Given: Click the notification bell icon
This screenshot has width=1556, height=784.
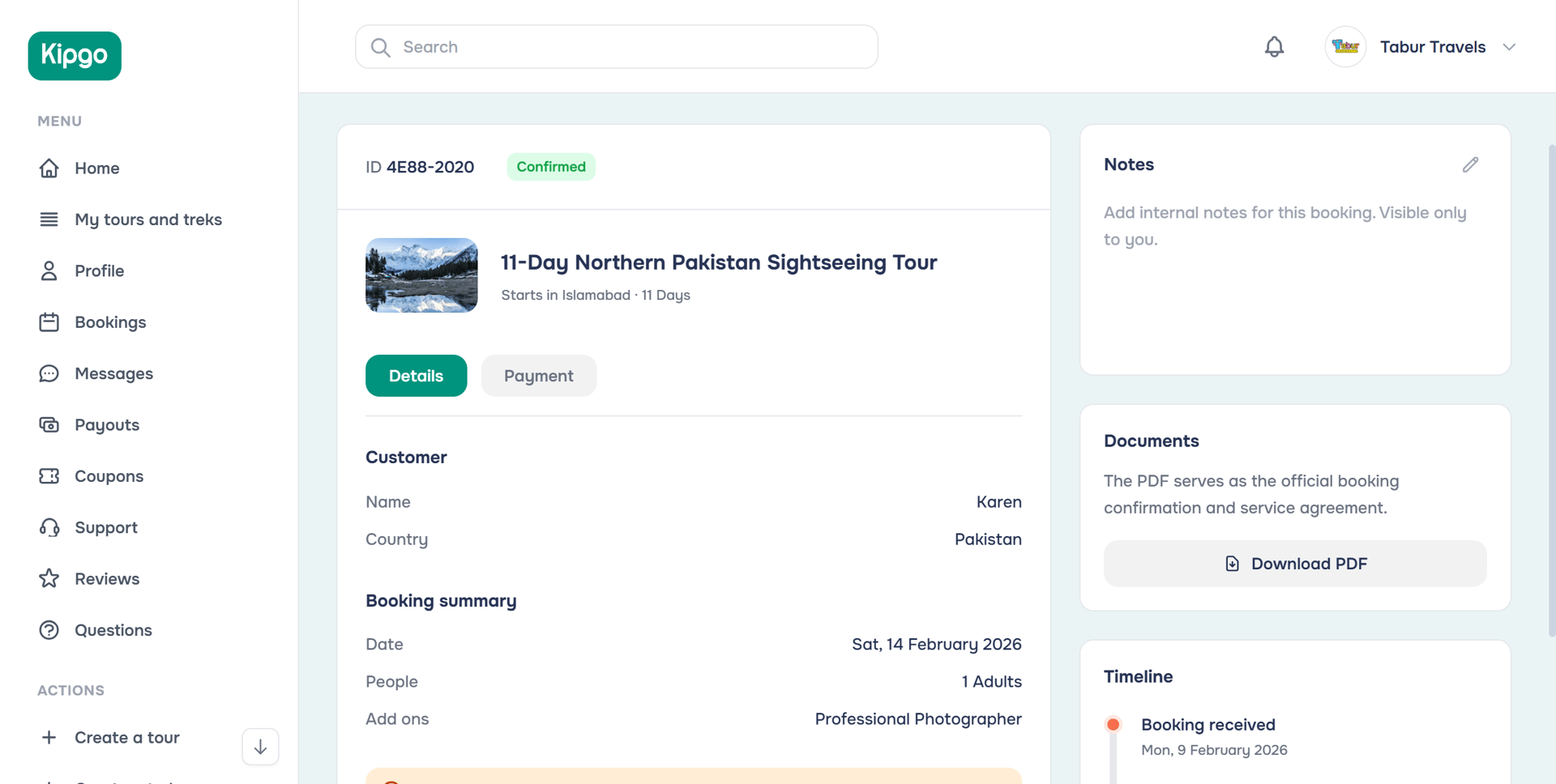Looking at the screenshot, I should (1274, 47).
